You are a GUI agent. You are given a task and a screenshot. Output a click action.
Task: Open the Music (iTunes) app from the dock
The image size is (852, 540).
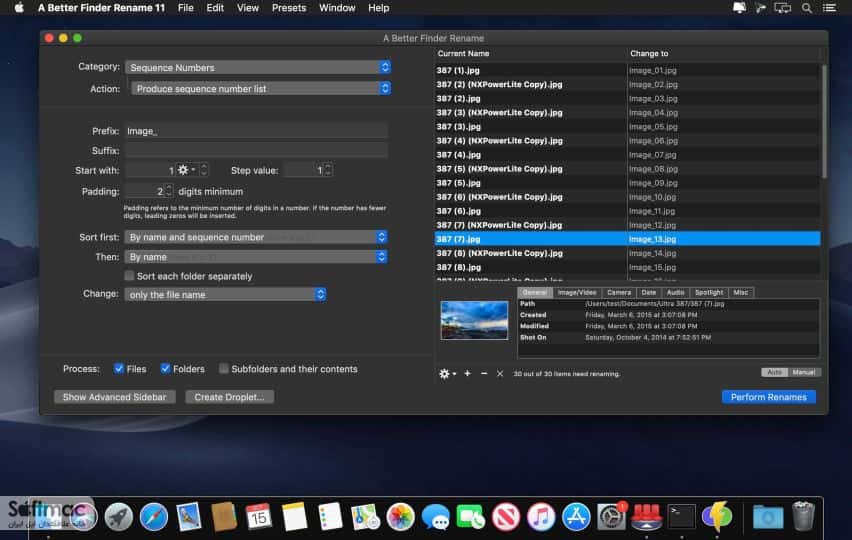(541, 517)
